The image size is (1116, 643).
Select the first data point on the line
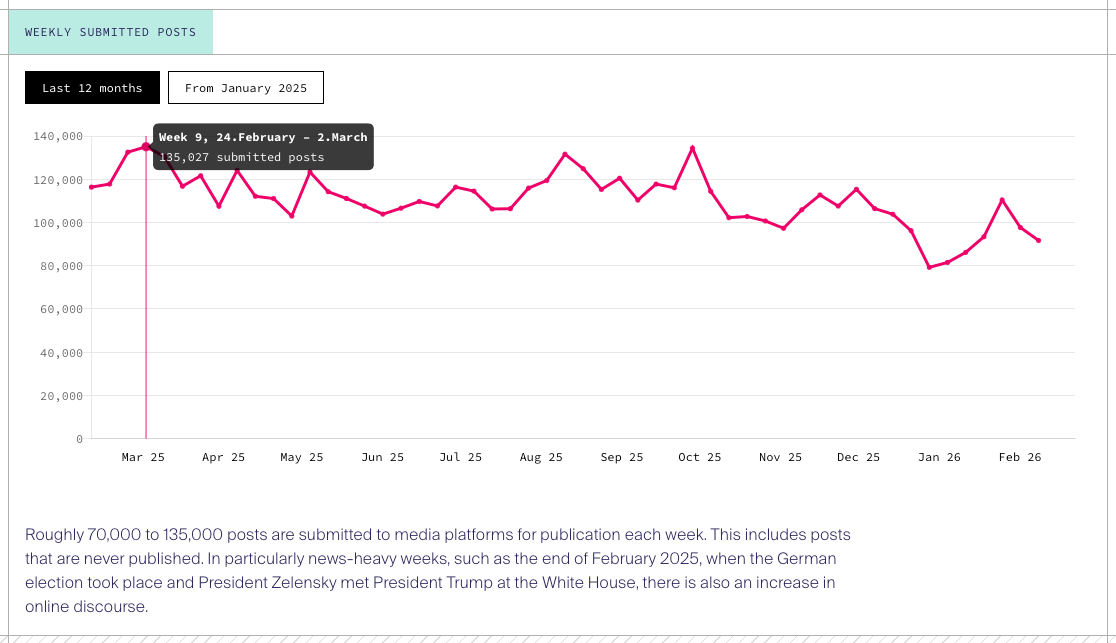coord(92,187)
